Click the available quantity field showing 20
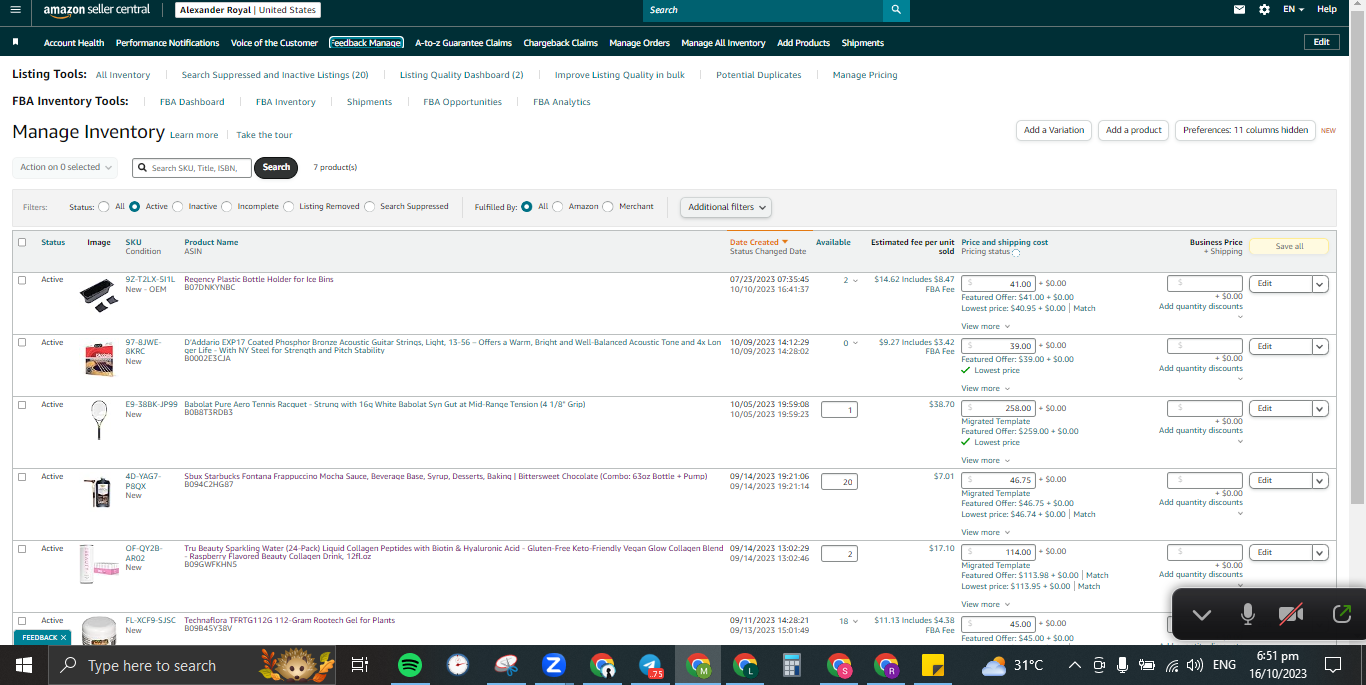Viewport: 1366px width, 685px height. (x=839, y=482)
